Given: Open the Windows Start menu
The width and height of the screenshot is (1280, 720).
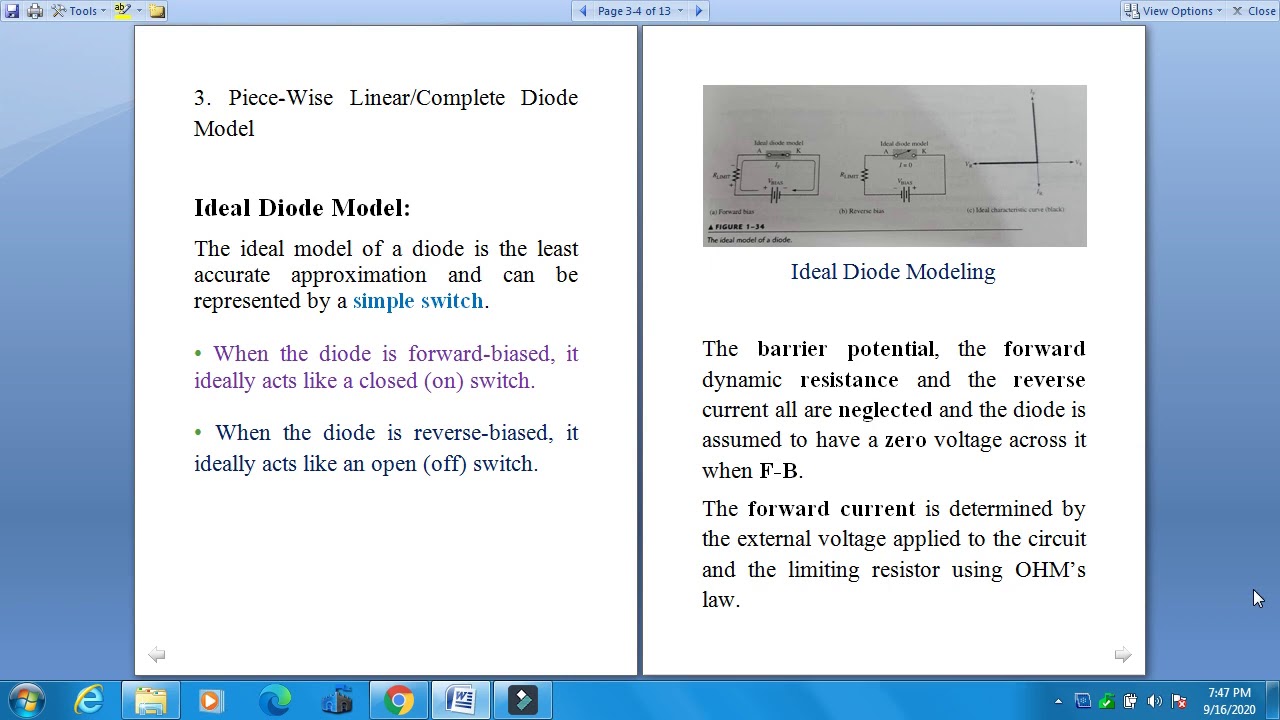Looking at the screenshot, I should click(x=27, y=700).
